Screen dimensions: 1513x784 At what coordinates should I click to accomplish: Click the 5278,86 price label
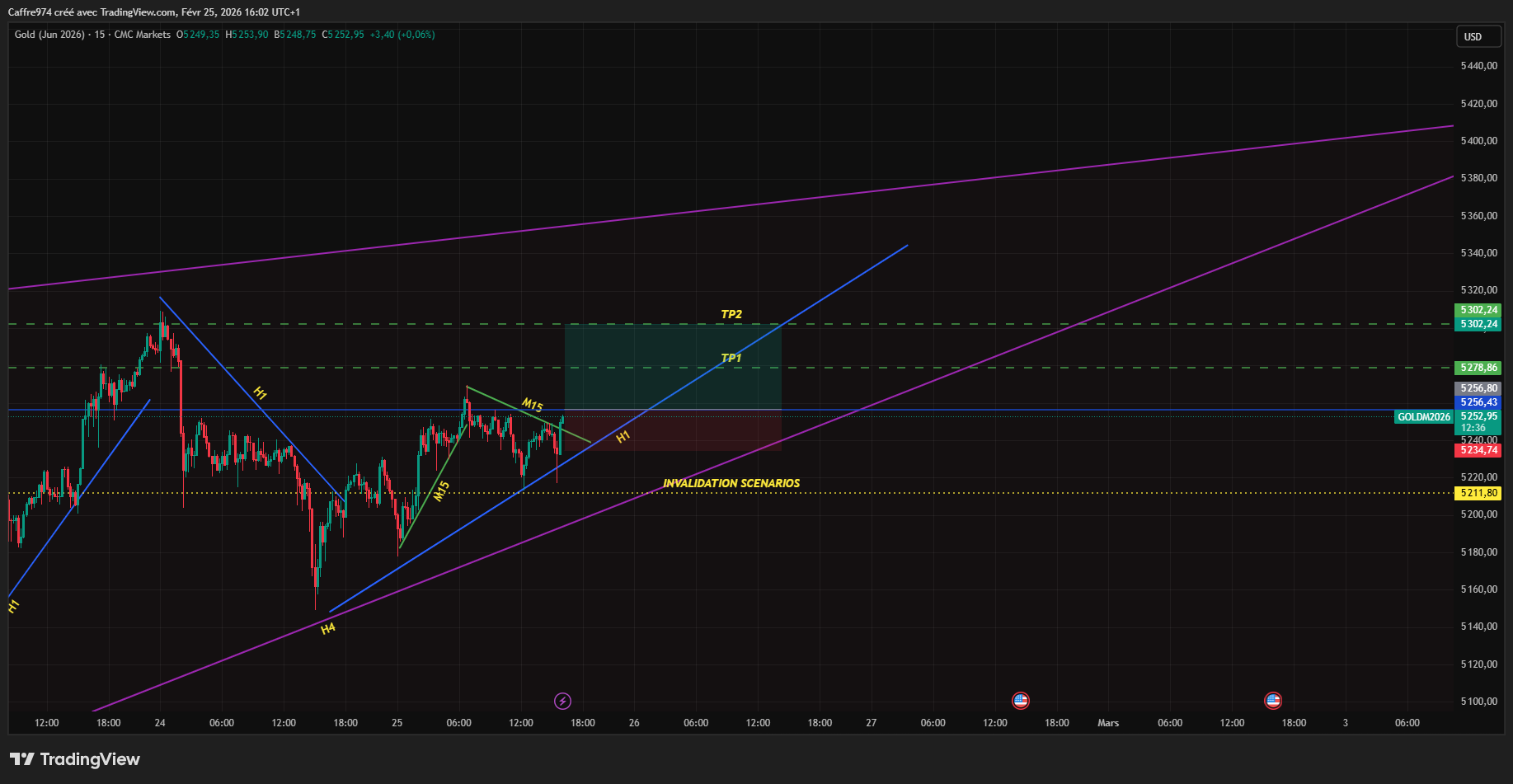click(x=1478, y=368)
